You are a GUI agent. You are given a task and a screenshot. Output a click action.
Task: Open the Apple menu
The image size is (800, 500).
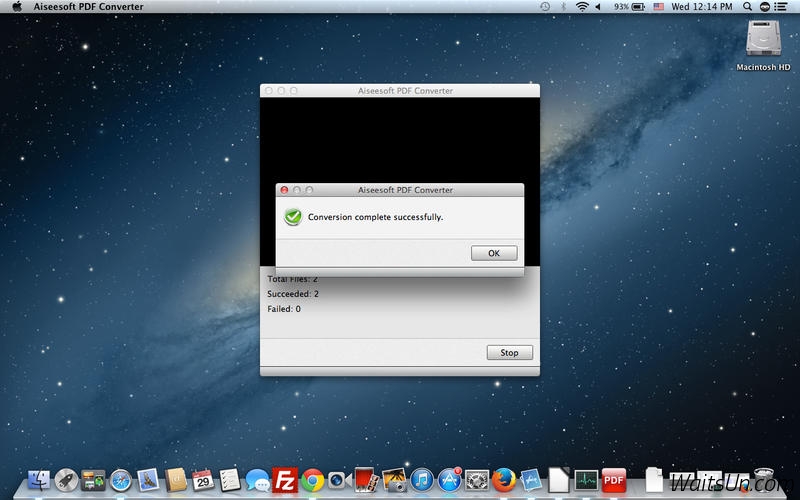(17, 7)
